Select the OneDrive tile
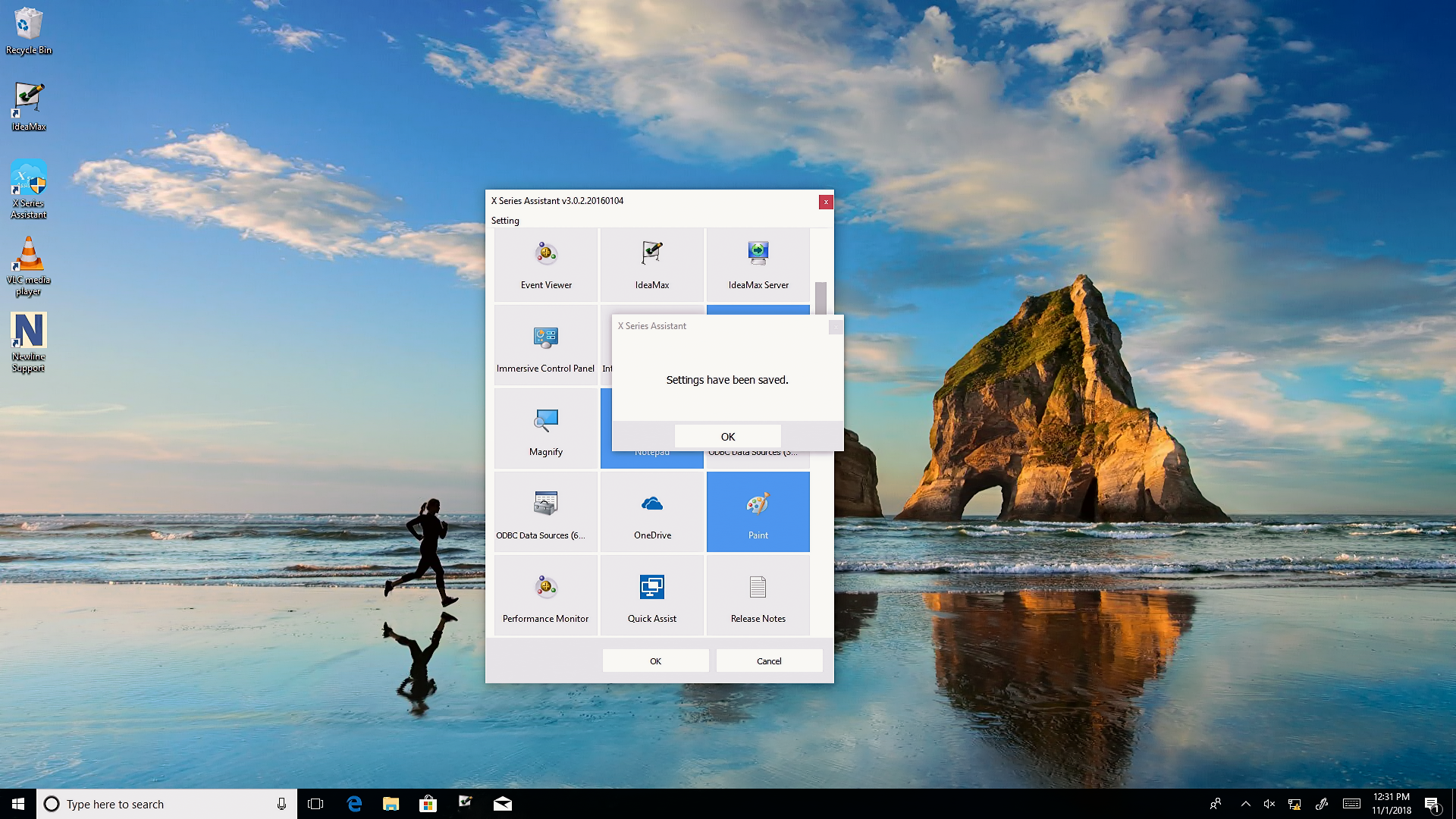 pyautogui.click(x=651, y=513)
